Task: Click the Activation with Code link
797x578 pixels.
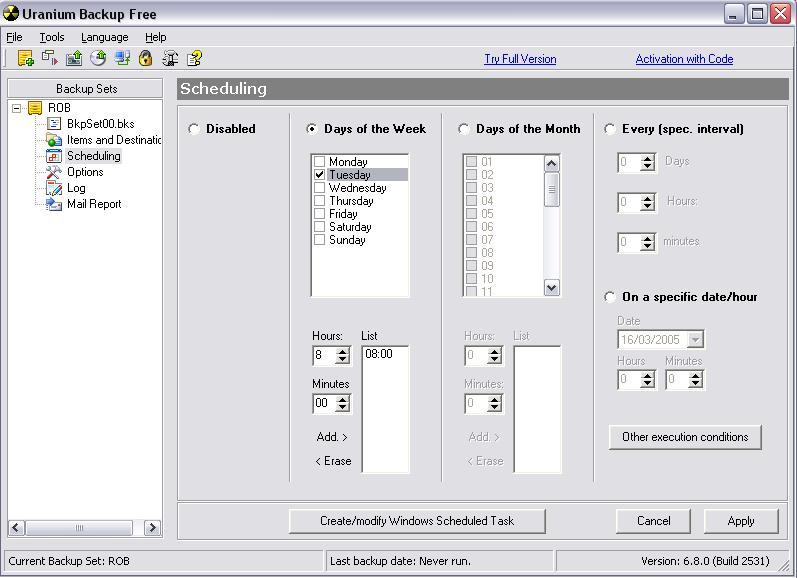Action: click(x=684, y=59)
